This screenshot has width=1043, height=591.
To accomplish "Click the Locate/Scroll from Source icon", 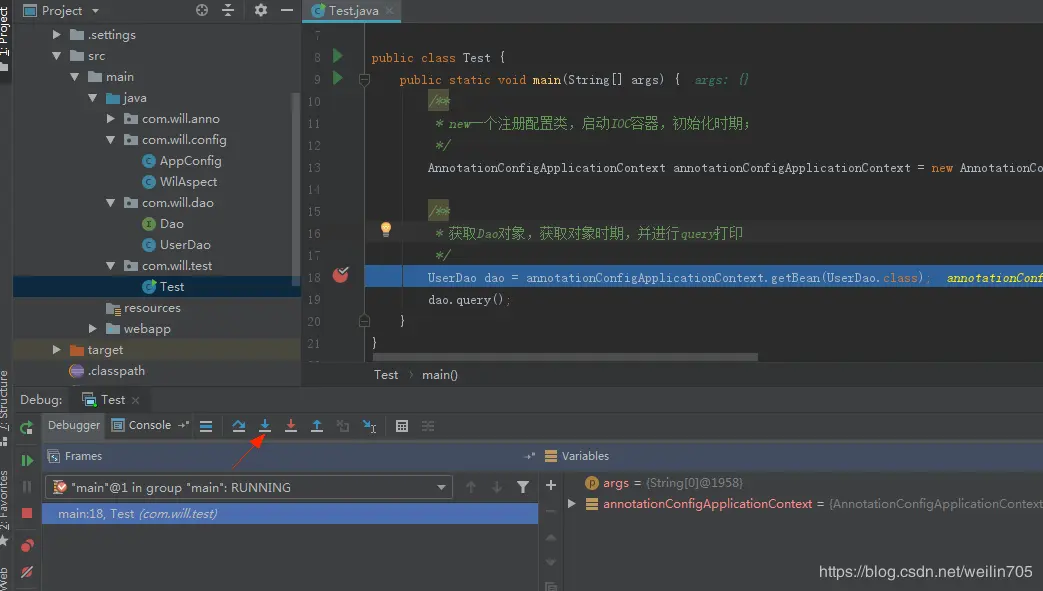I will (x=202, y=10).
